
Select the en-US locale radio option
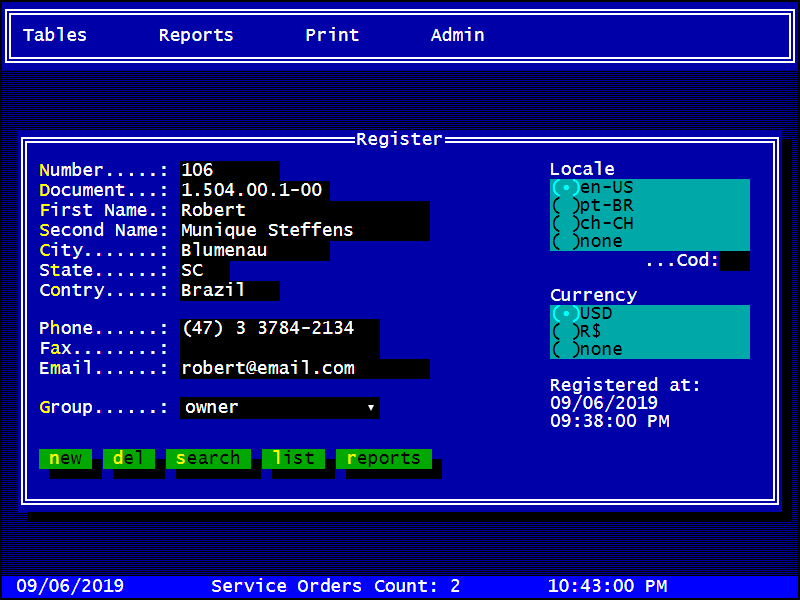pyautogui.click(x=649, y=188)
